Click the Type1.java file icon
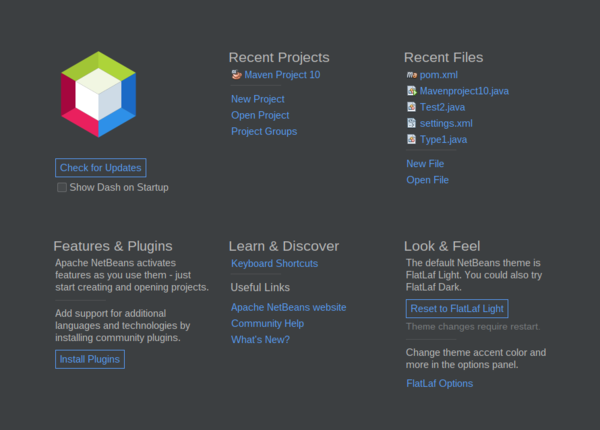Screen dimensions: 600x430 [x=411, y=139]
